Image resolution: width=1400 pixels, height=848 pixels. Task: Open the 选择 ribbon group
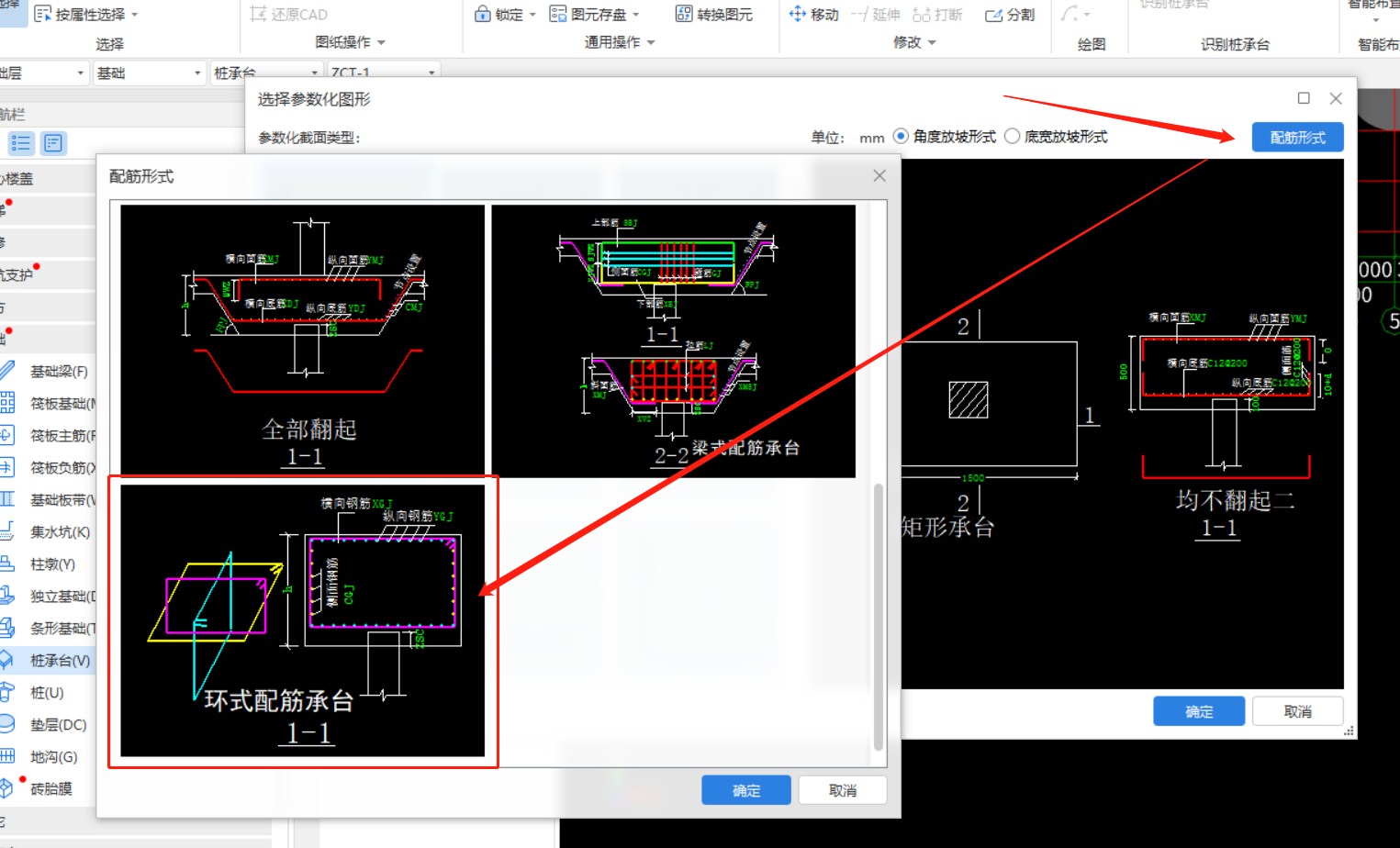pyautogui.click(x=109, y=44)
